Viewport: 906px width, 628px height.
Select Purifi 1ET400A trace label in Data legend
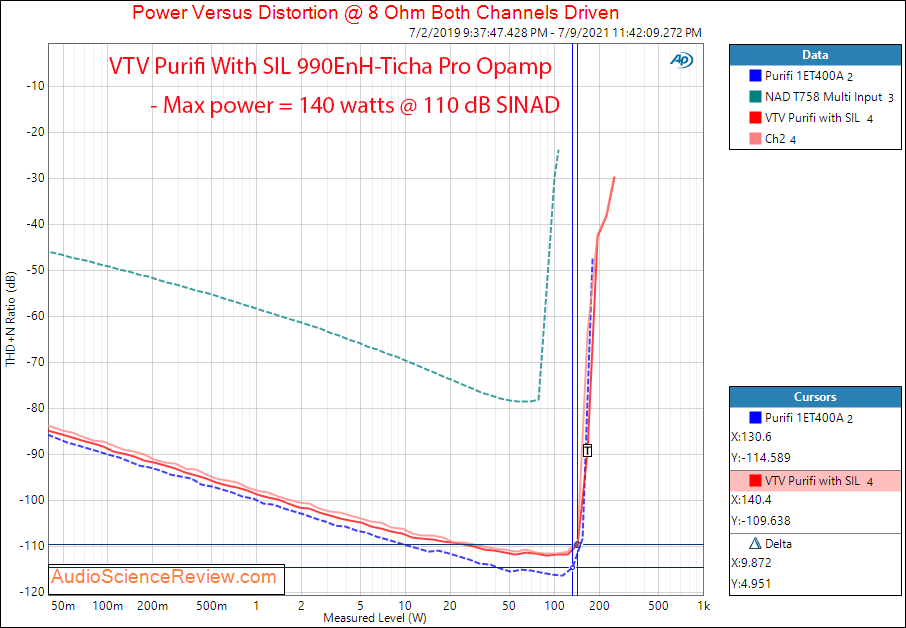point(809,76)
